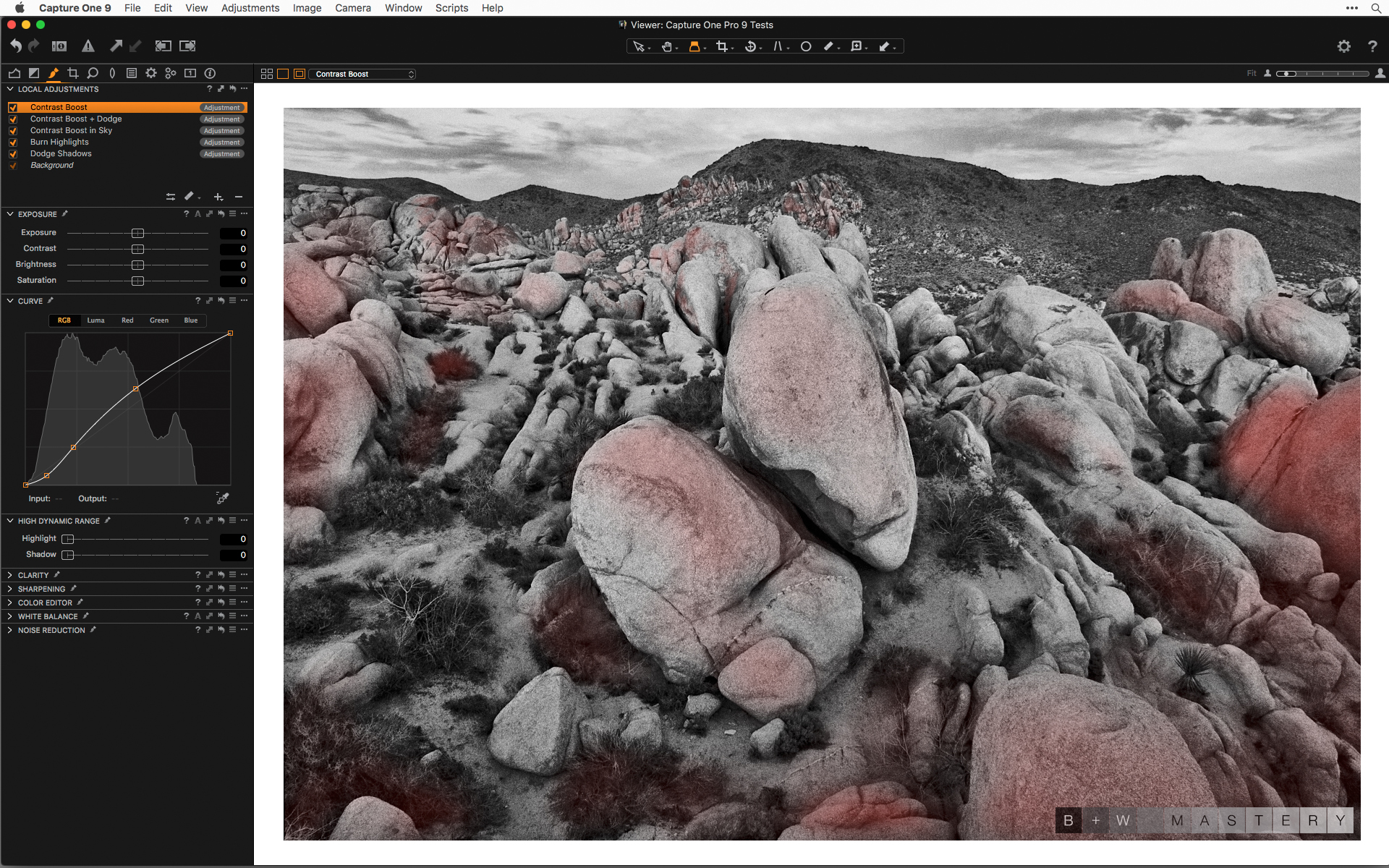Click the minus icon to delete layer
1389x868 pixels.
(x=239, y=197)
